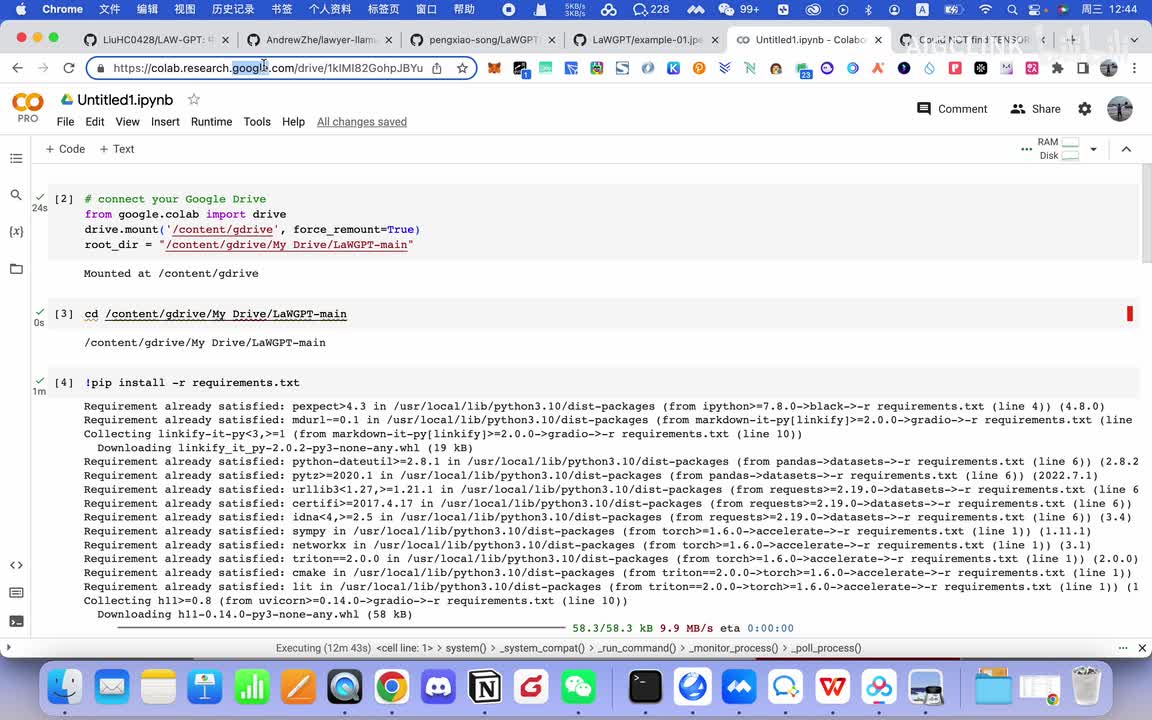Open the Runtime menu
This screenshot has height=720, width=1152.
click(211, 122)
